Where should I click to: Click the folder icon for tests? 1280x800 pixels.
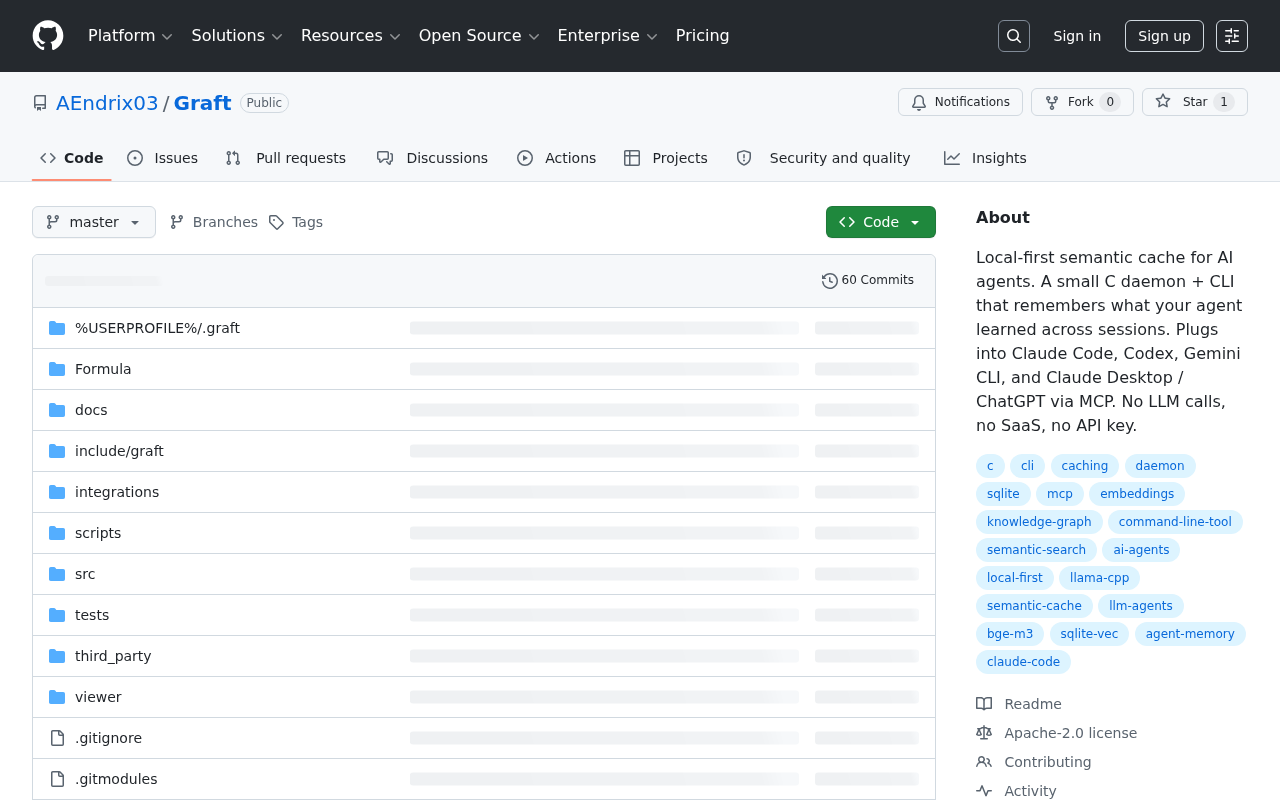[57, 615]
